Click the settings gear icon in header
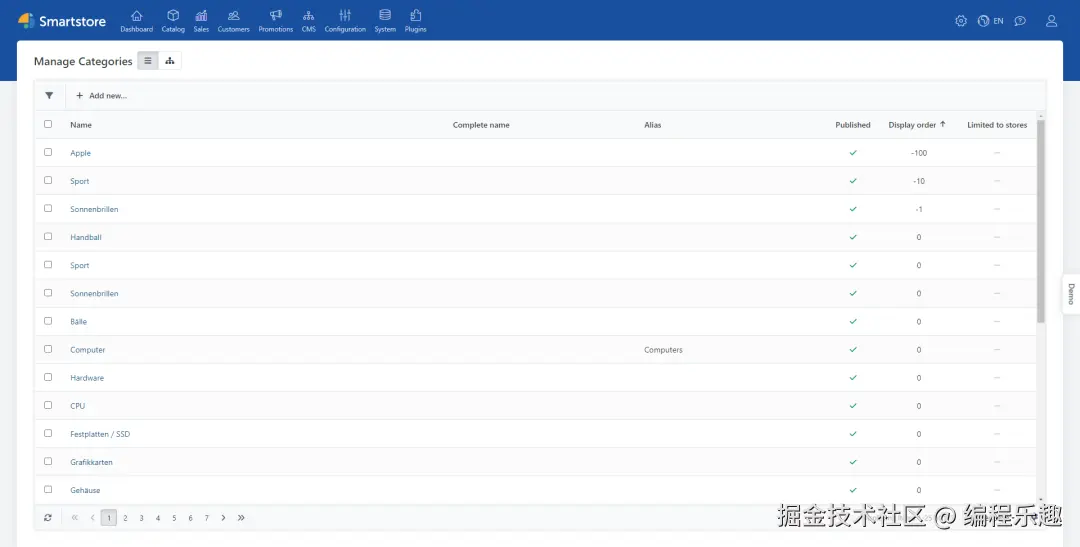Screen dimensions: 1080x547 (x=961, y=21)
